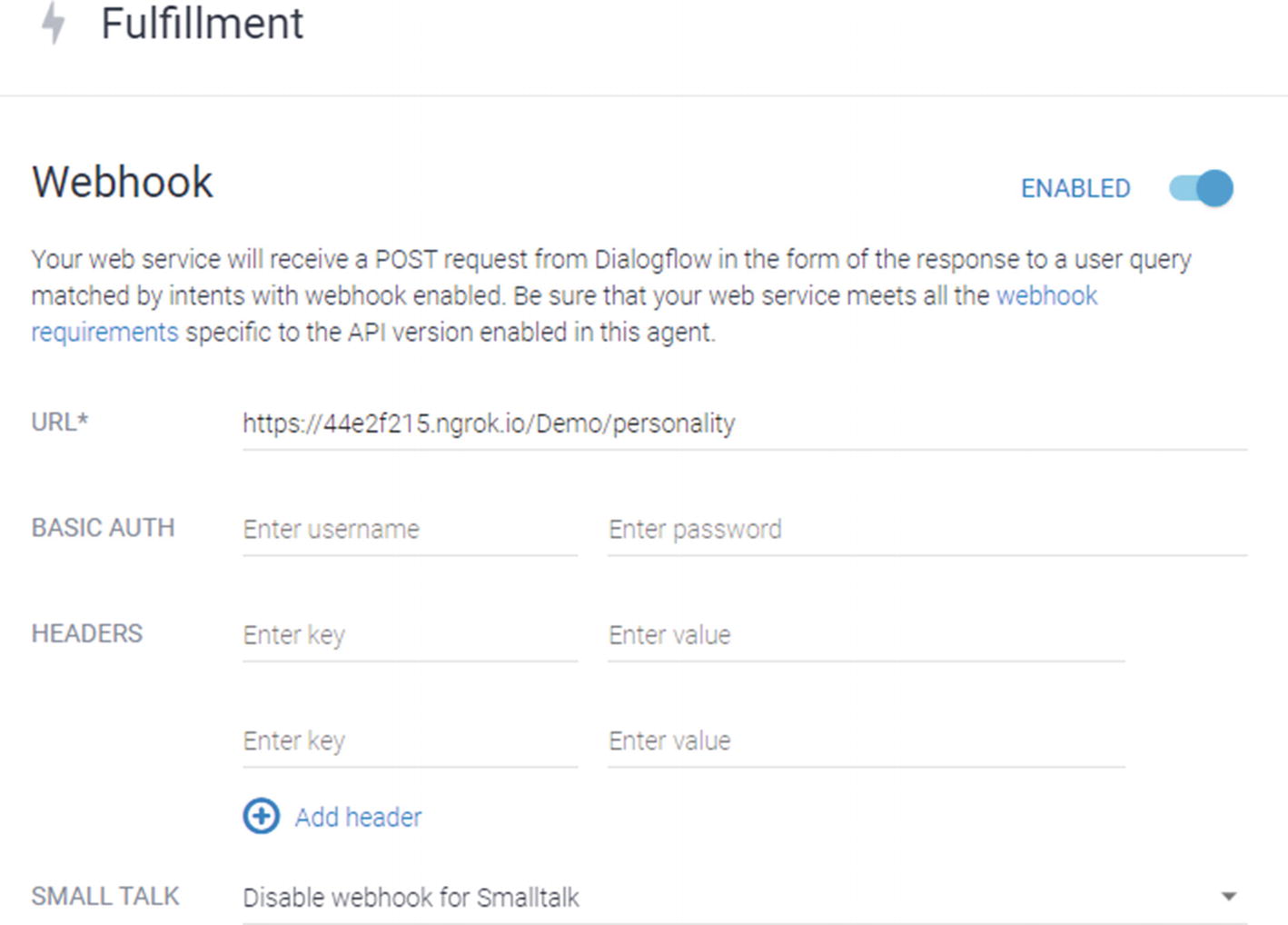The width and height of the screenshot is (1288, 925).
Task: Click the ENABLED label beside the toggle
Action: (x=1075, y=188)
